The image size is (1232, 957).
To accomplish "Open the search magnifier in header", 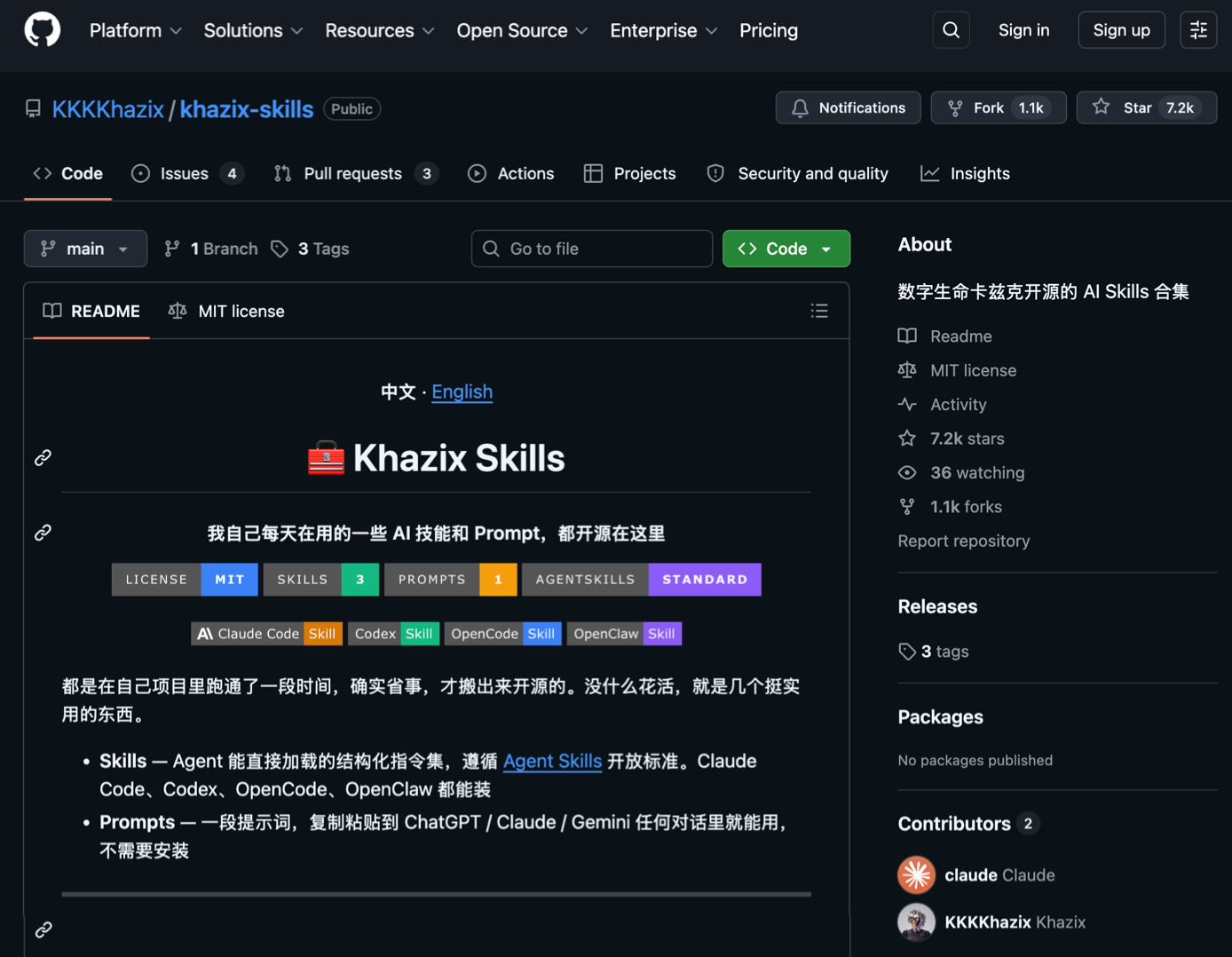I will (x=951, y=30).
